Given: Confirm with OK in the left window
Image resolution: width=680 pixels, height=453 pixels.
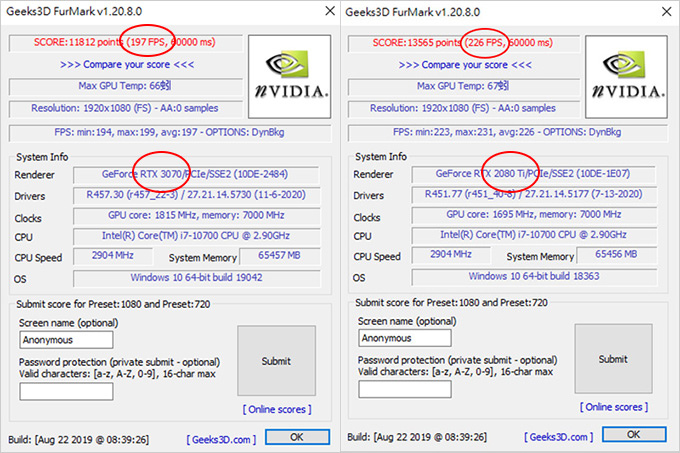Looking at the screenshot, I should (x=297, y=437).
